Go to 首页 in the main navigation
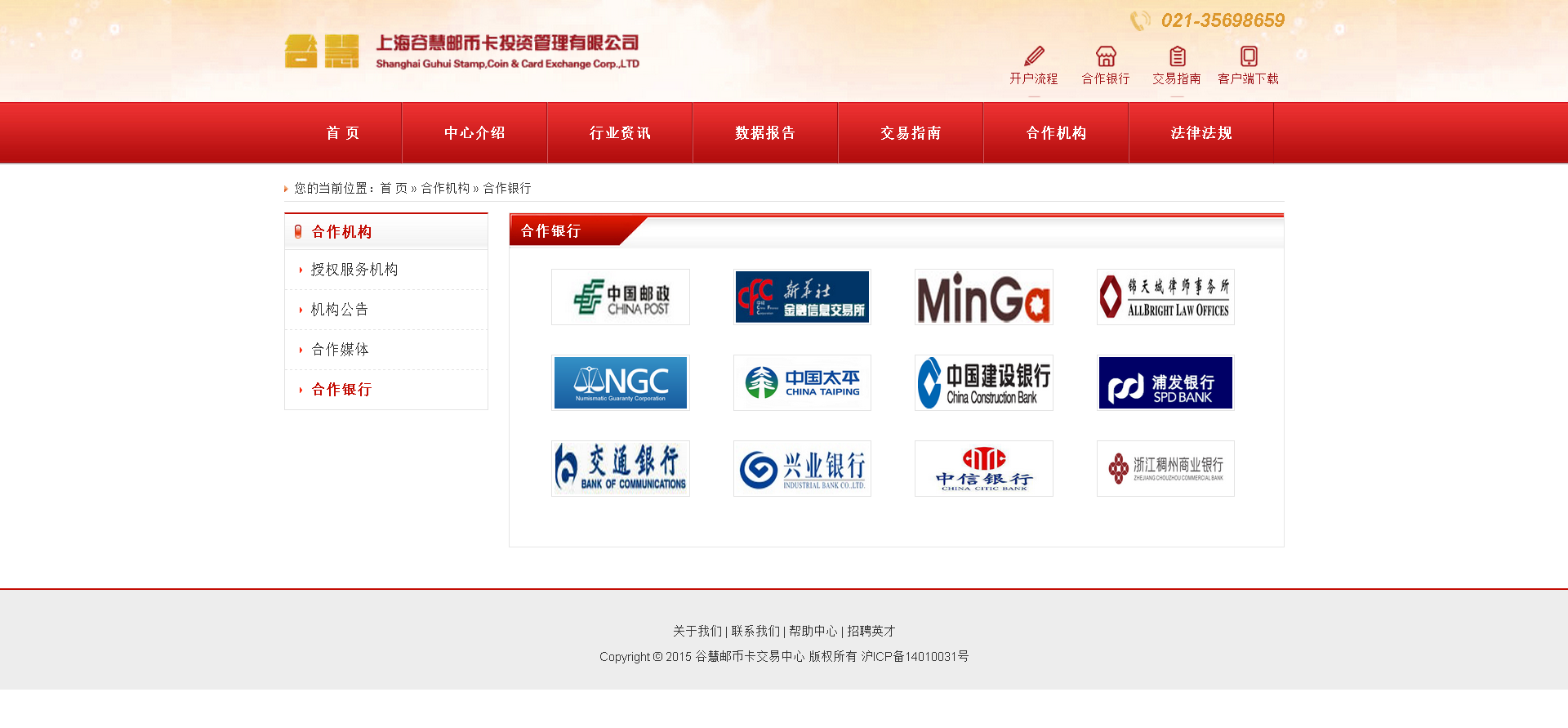Image resolution: width=1568 pixels, height=728 pixels. pyautogui.click(x=343, y=133)
